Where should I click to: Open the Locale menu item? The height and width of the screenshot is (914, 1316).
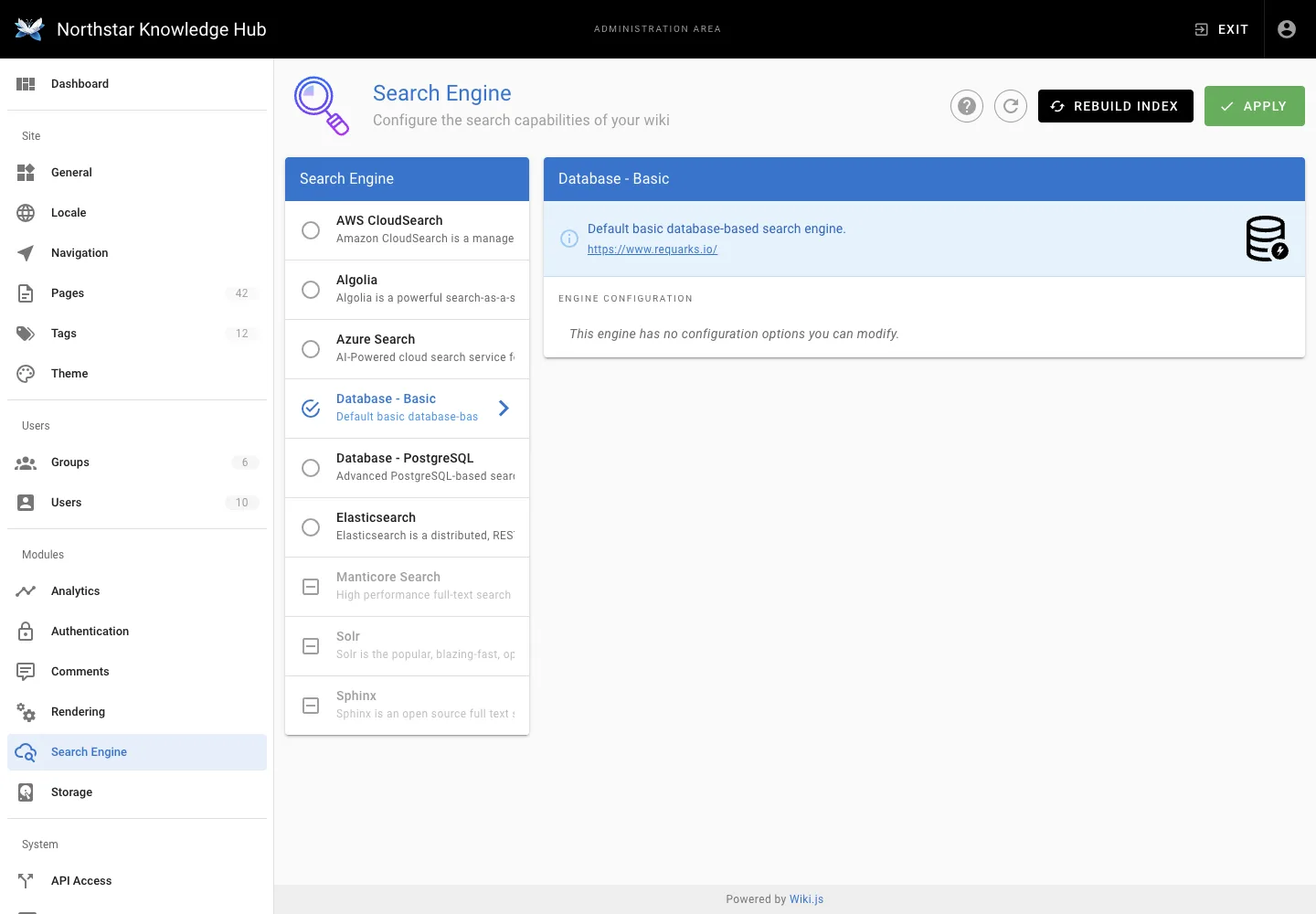click(x=137, y=213)
